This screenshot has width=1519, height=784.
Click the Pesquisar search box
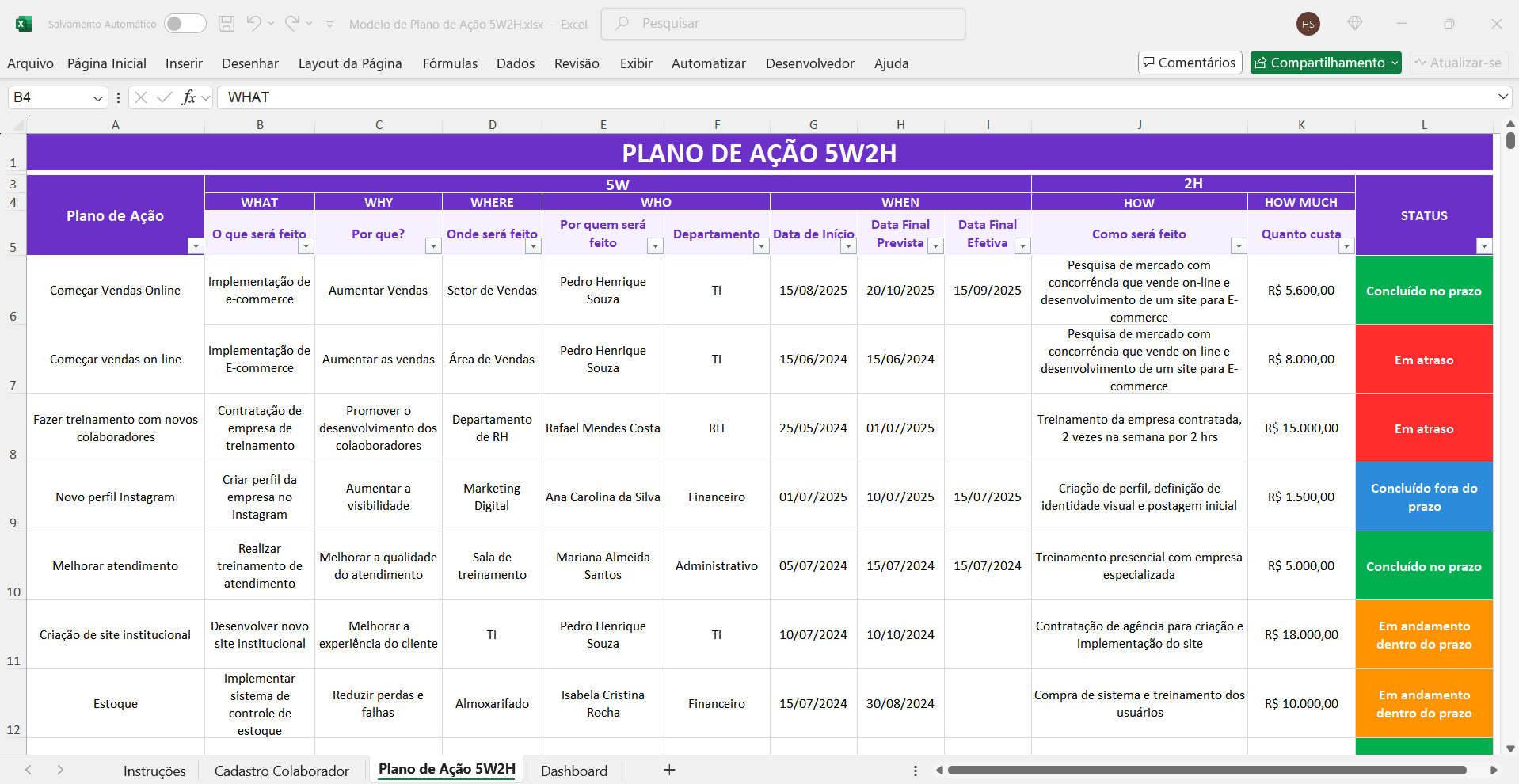[x=783, y=24]
